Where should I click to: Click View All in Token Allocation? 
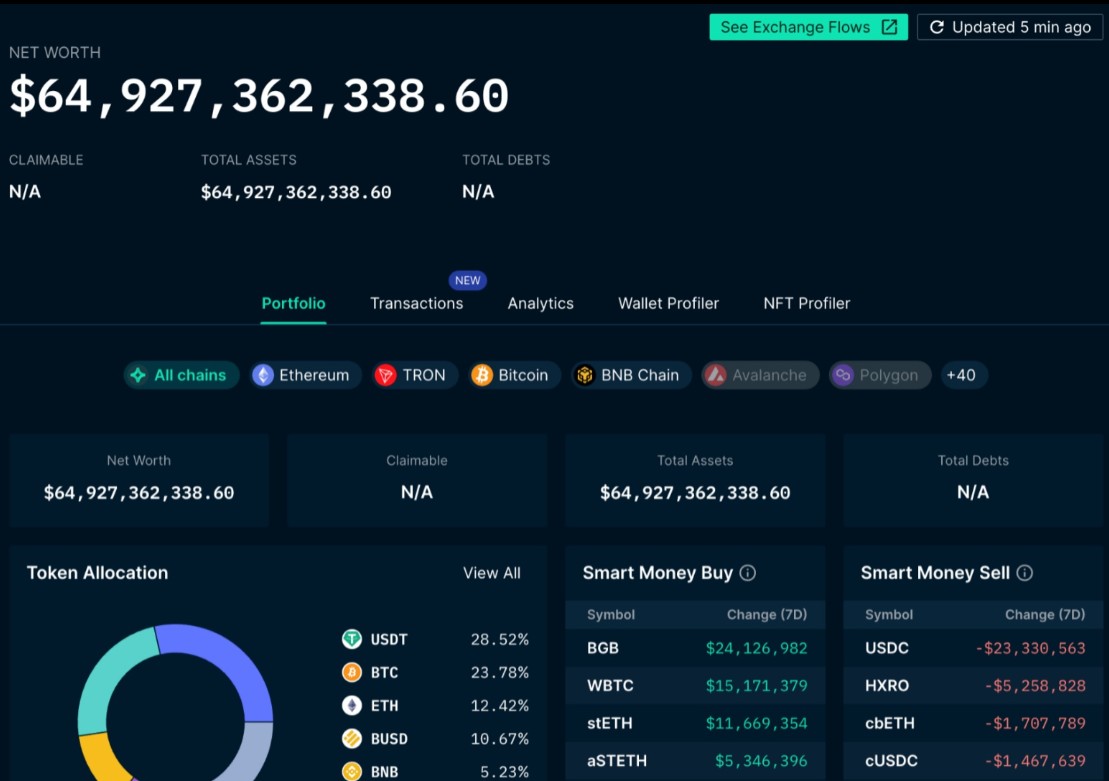point(492,573)
